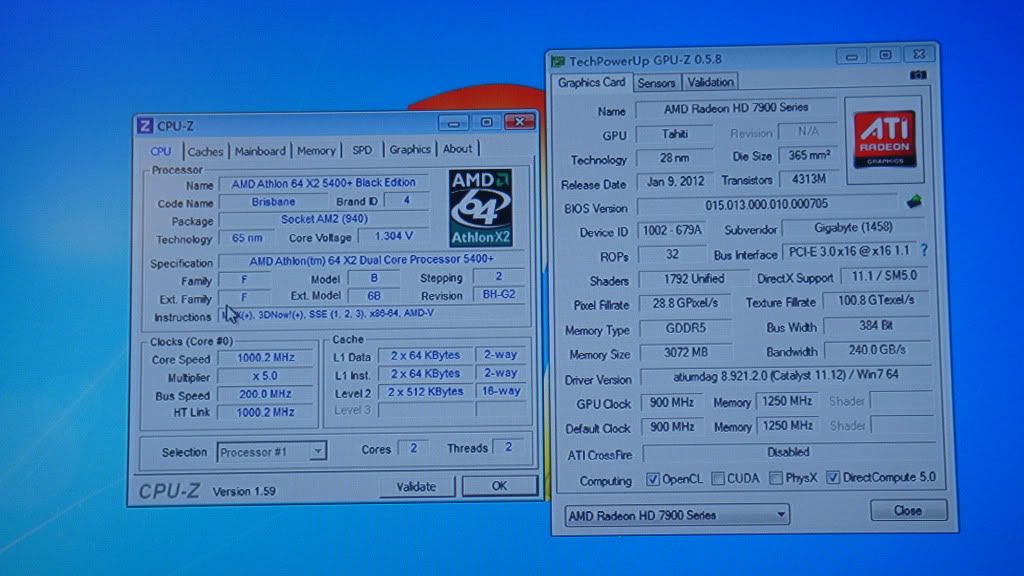Click the green BIOS save chip icon
This screenshot has width=1024, height=576.
pyautogui.click(x=914, y=202)
